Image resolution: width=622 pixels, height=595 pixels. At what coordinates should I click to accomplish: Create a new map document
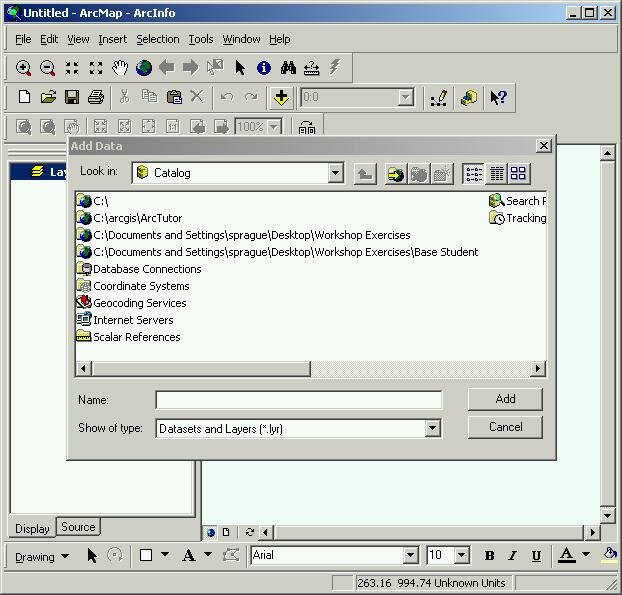(24, 97)
